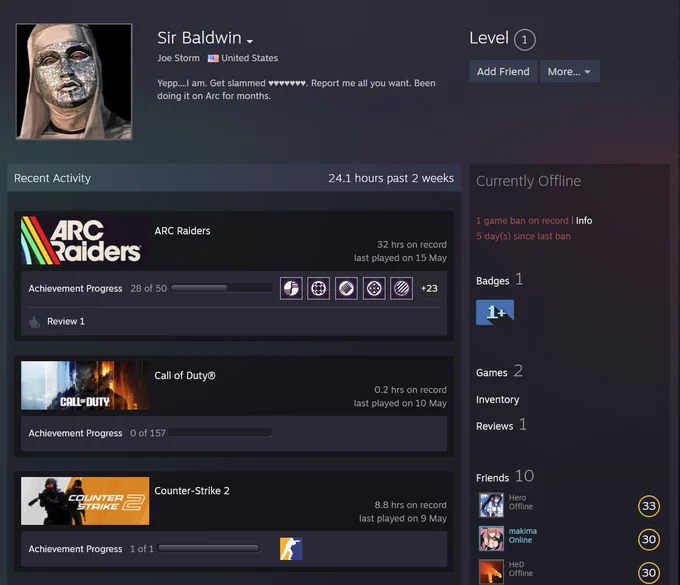Click the Recent Activity header
Screen dimensions: 680x585
pos(52,178)
